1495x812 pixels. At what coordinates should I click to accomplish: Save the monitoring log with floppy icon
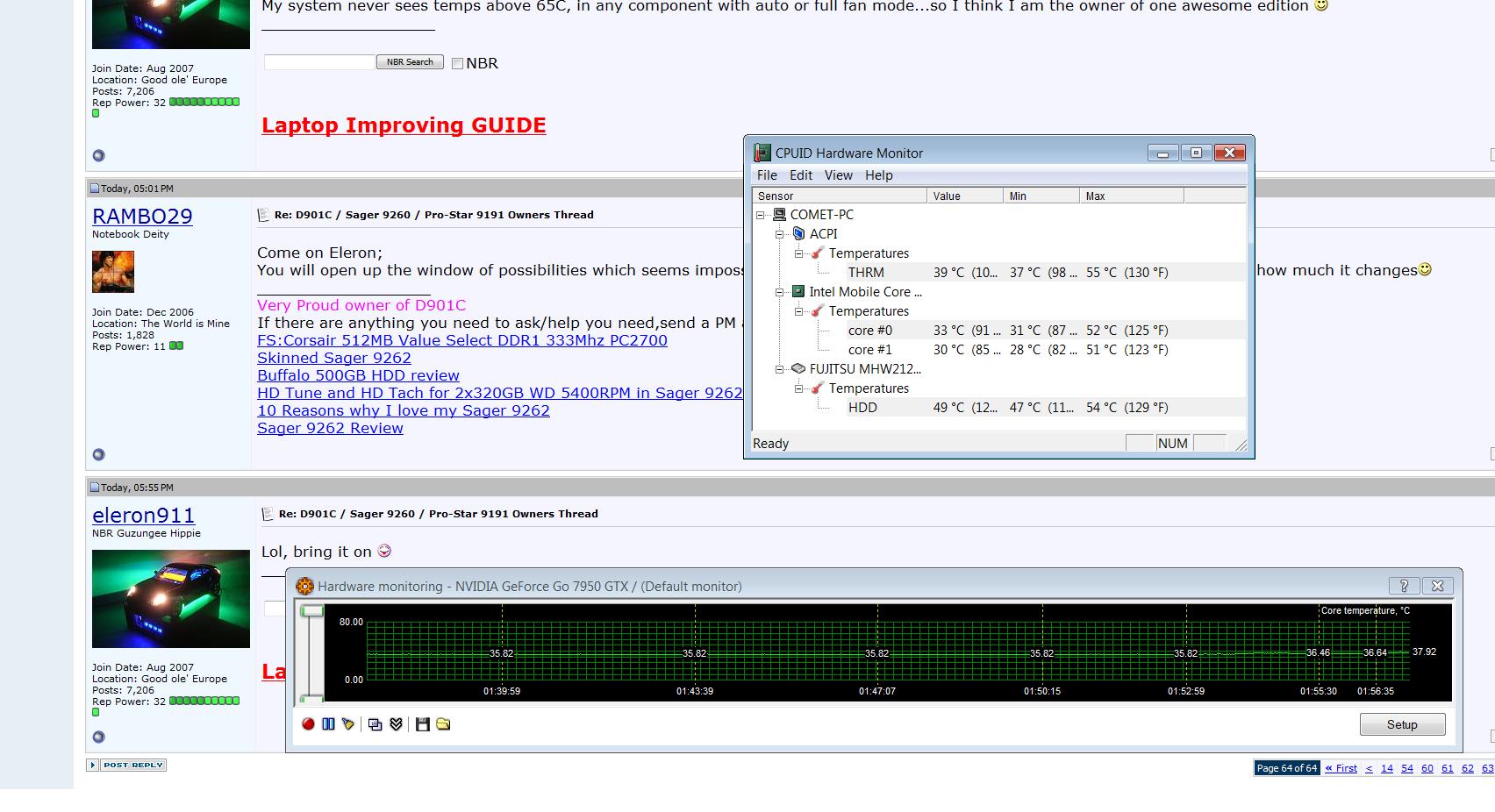[423, 724]
